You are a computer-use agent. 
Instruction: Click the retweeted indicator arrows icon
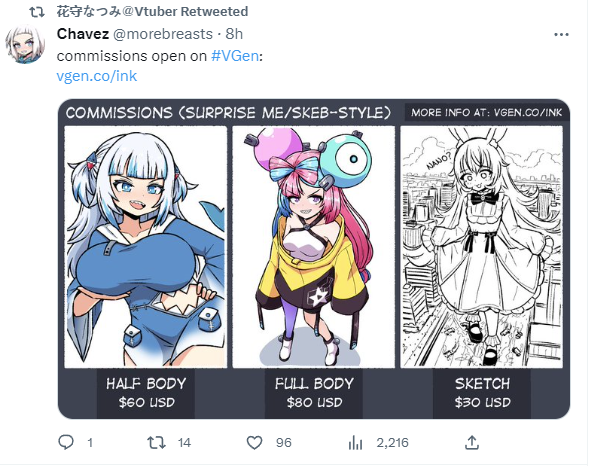pyautogui.click(x=37, y=12)
